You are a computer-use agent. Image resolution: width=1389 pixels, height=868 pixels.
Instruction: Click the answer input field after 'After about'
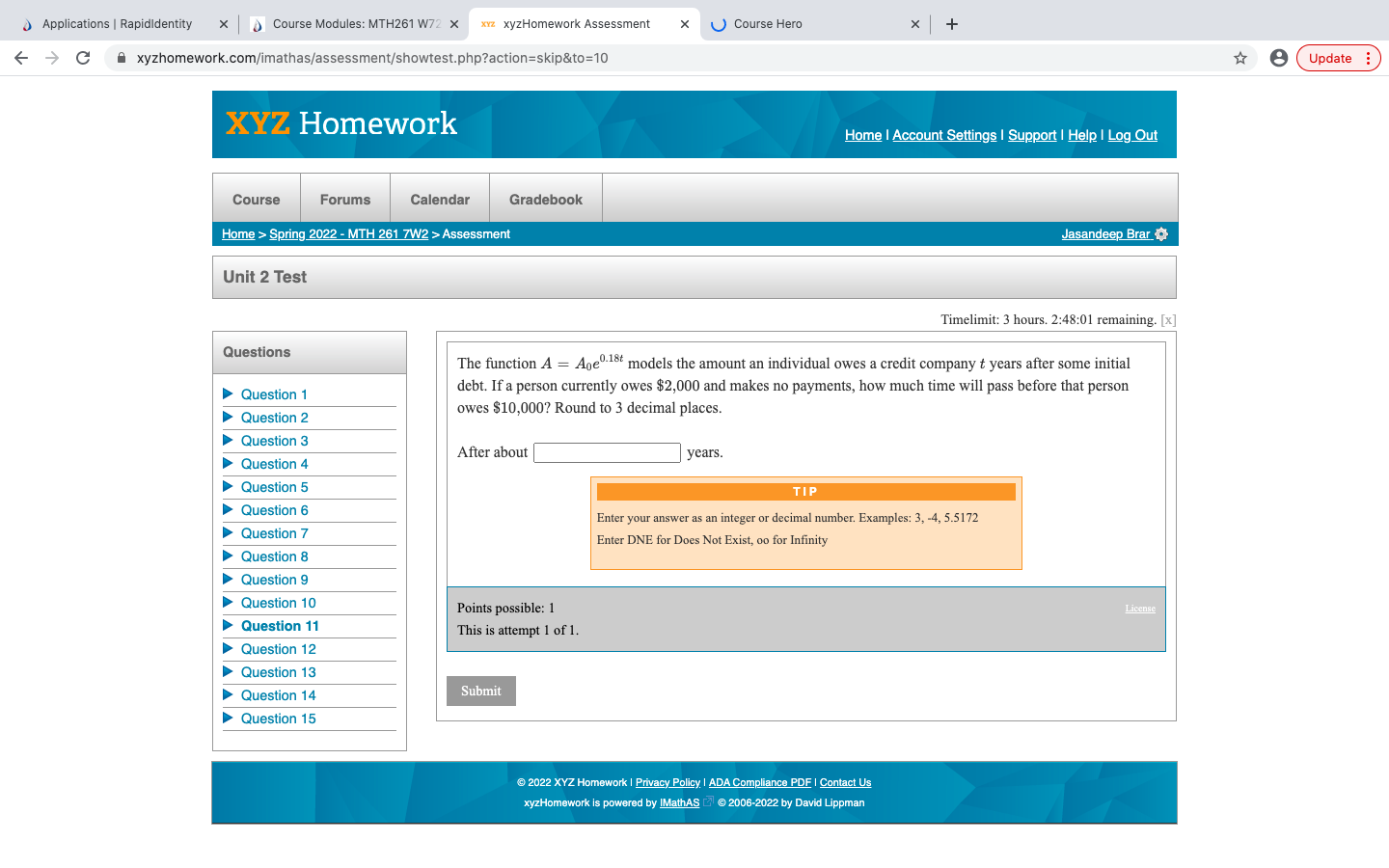point(607,451)
